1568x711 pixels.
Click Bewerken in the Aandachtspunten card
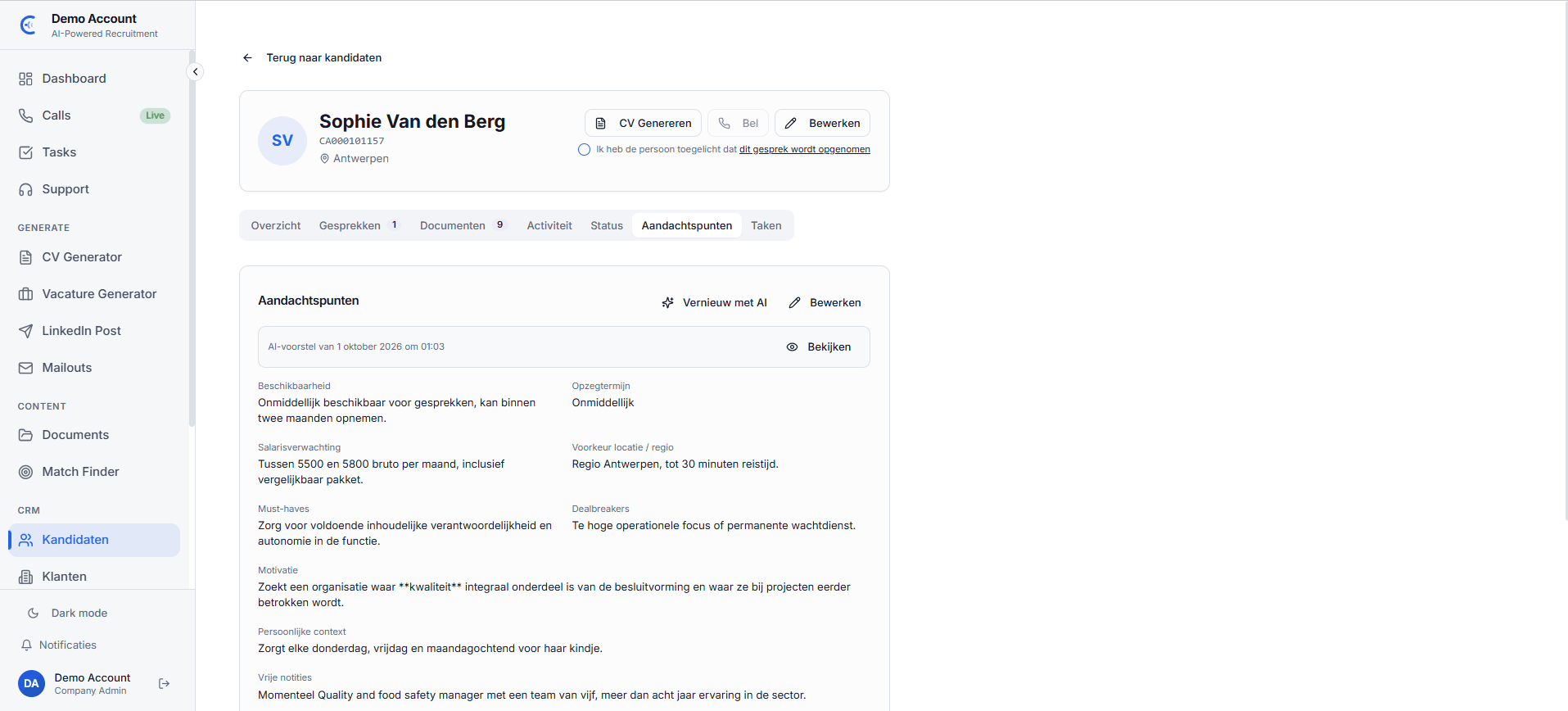pyautogui.click(x=825, y=302)
